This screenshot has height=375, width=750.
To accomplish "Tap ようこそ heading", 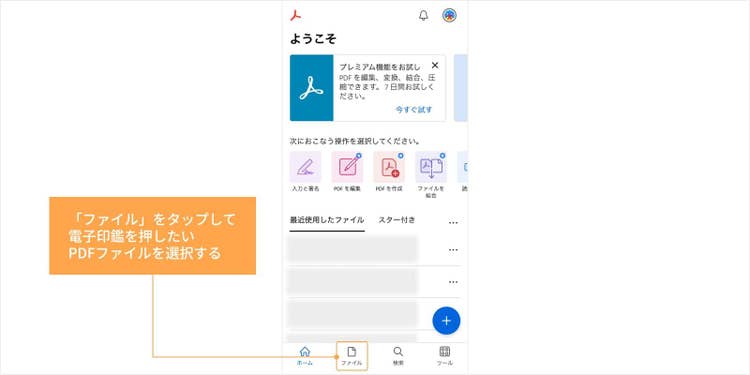I will 313,39.
